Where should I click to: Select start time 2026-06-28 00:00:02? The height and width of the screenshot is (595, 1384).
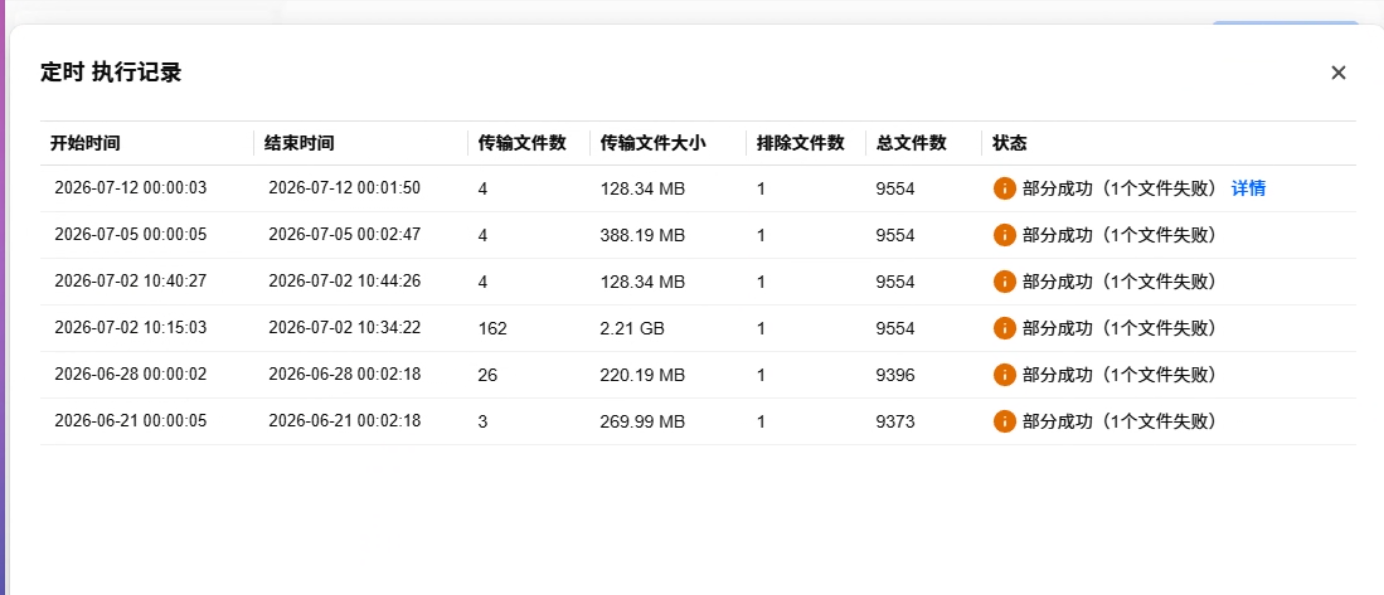131,375
